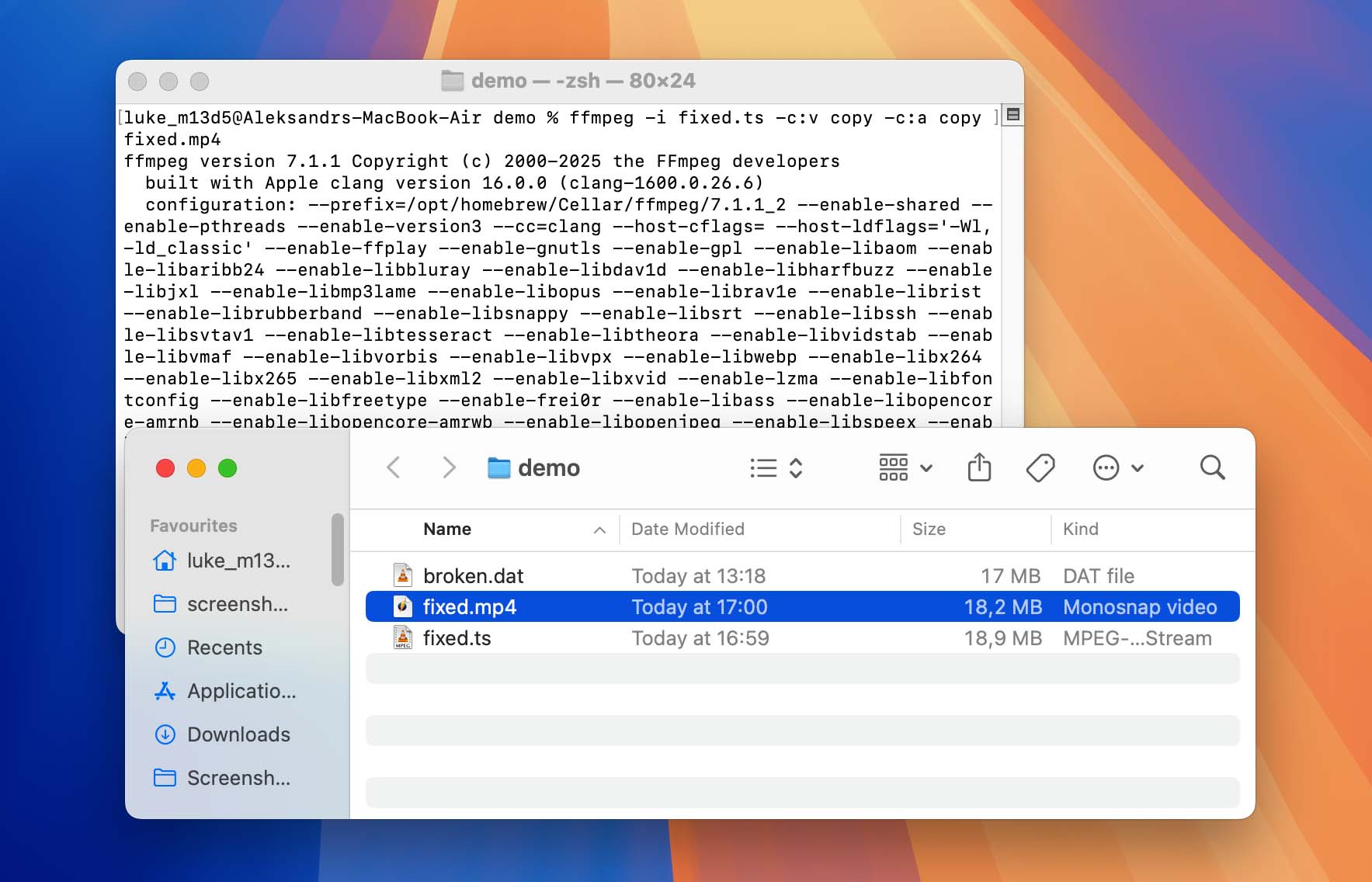Click 18,9 MB size of fixed.ts

(x=1002, y=637)
